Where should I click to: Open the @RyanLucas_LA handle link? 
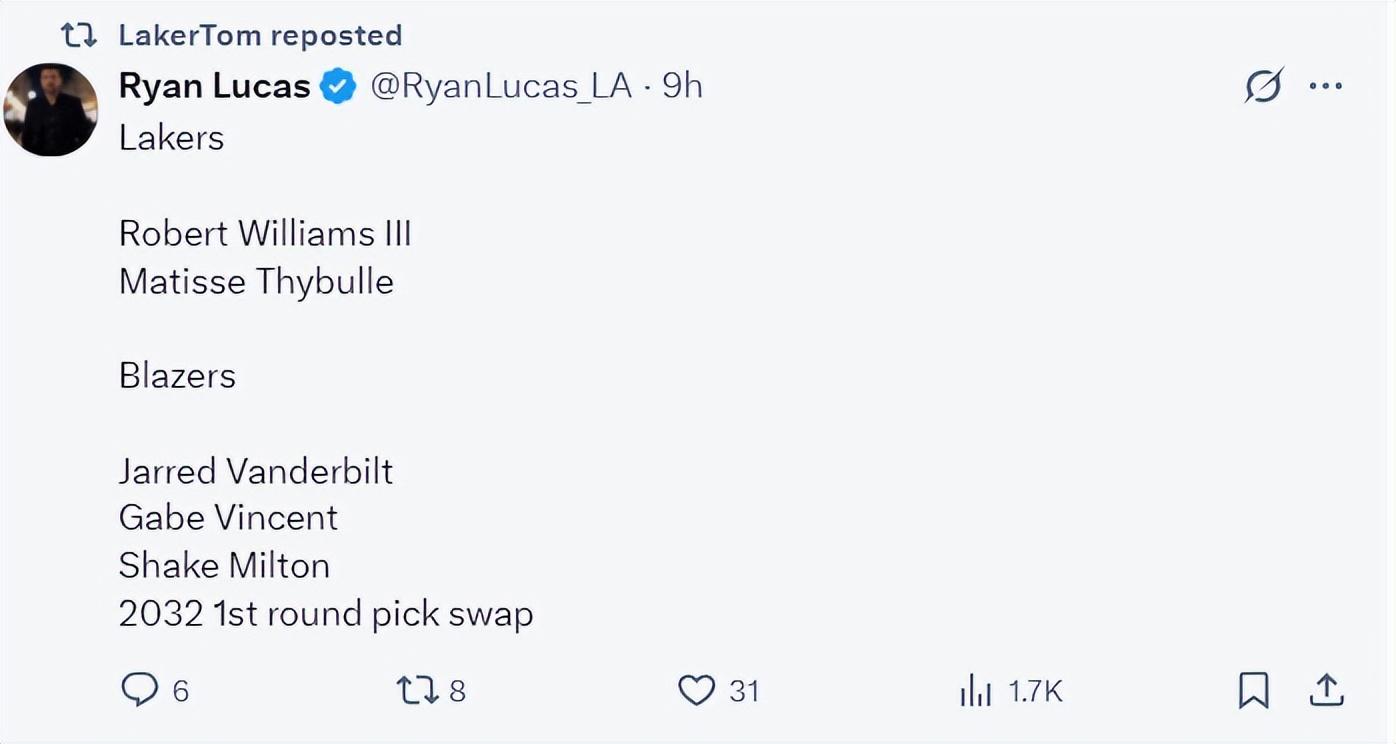[x=501, y=87]
